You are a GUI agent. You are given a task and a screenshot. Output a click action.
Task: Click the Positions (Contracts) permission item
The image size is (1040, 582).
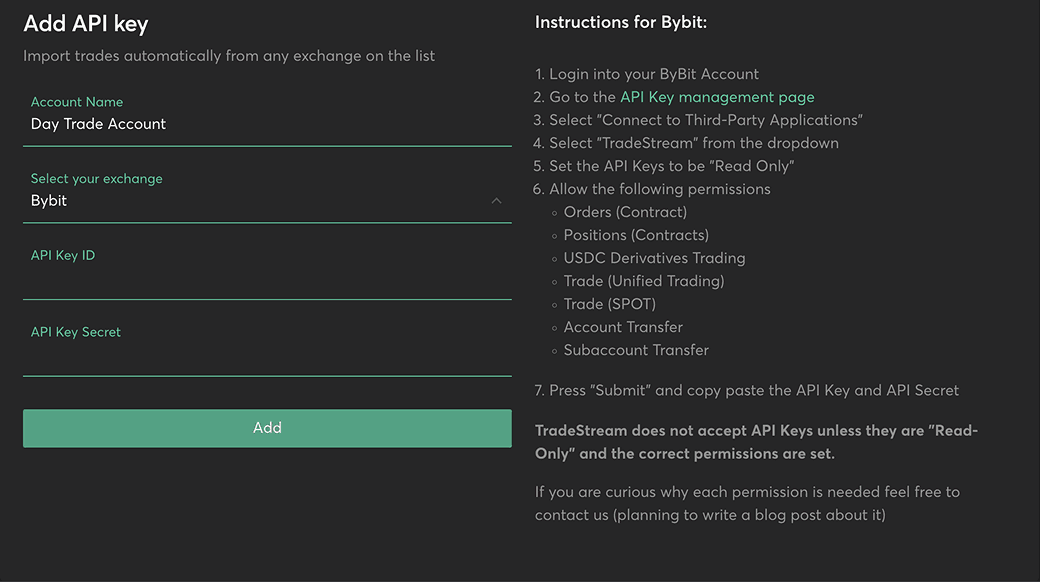(636, 235)
